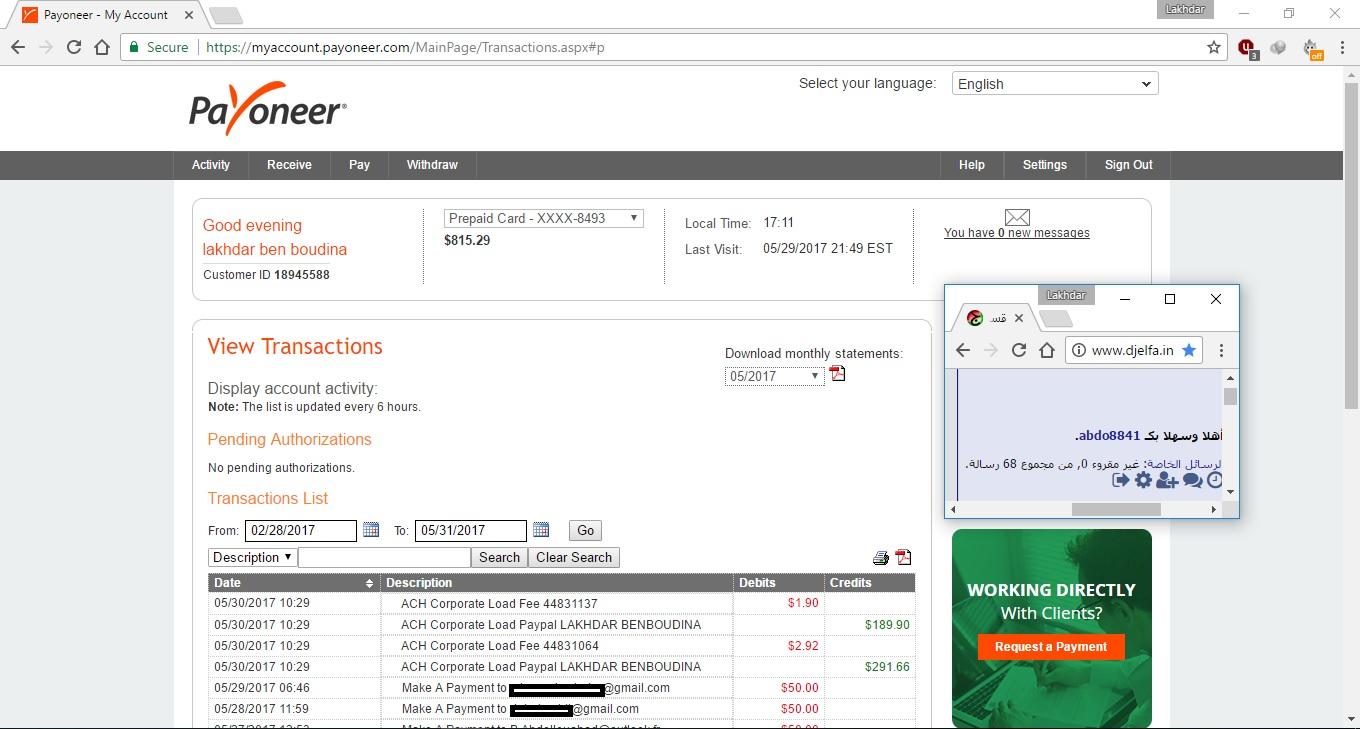This screenshot has width=1360, height=729.
Task: Open the Withdraw menu
Action: (x=432, y=165)
